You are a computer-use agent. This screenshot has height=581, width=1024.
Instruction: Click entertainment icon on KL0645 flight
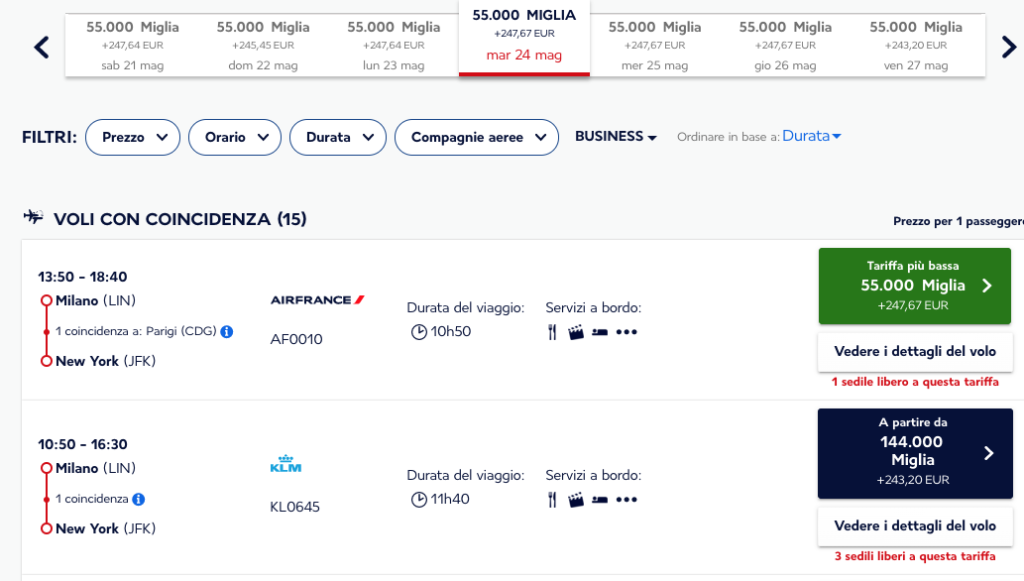pos(576,500)
